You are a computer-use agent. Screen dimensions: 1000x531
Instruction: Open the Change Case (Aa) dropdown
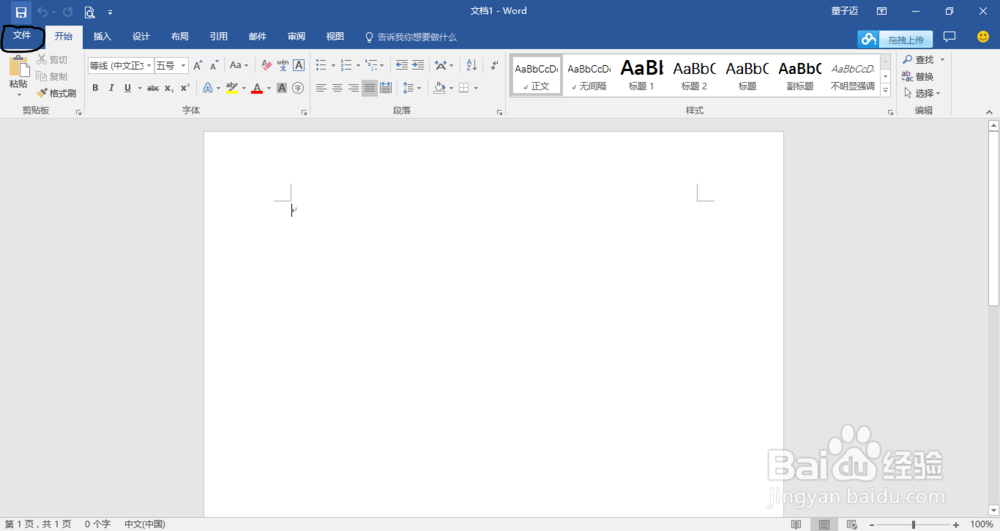pyautogui.click(x=239, y=65)
